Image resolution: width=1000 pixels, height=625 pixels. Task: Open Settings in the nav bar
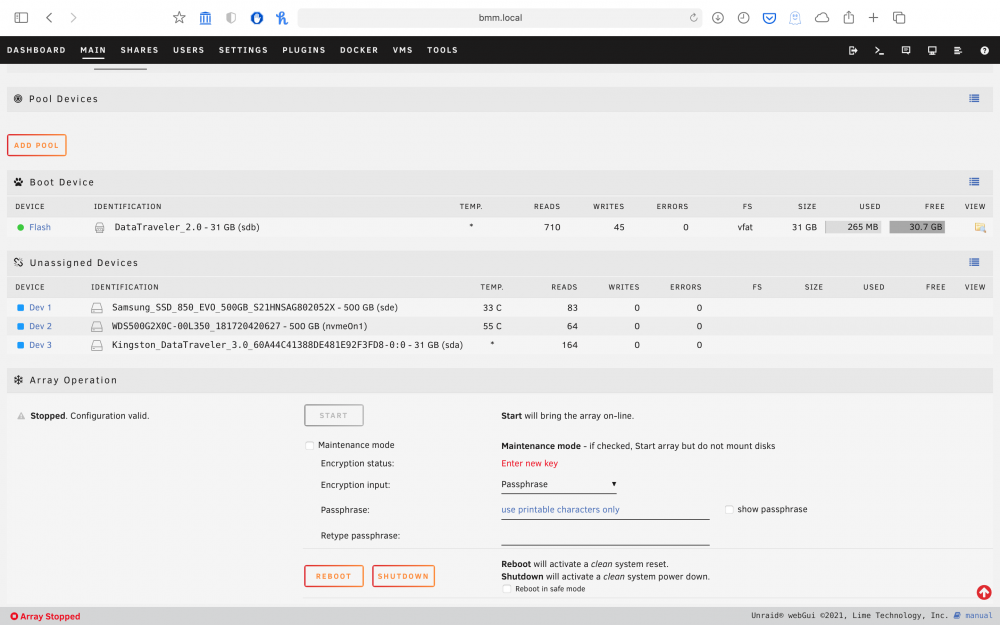tap(243, 50)
